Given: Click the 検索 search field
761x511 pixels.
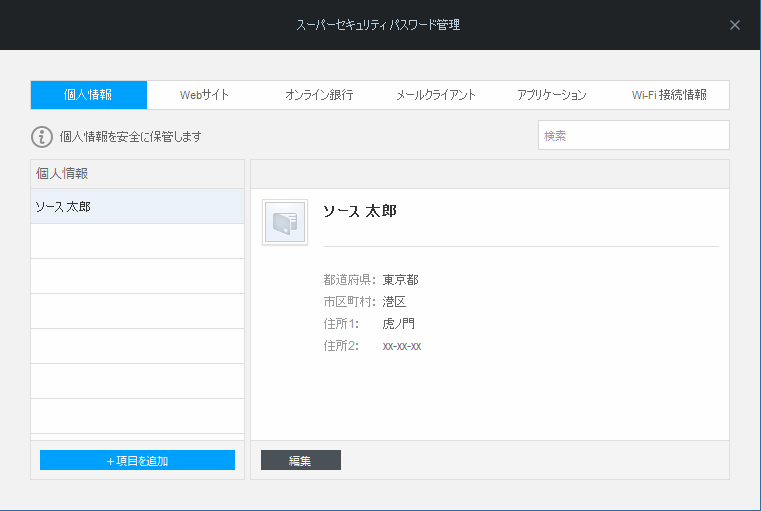Looking at the screenshot, I should (x=633, y=135).
